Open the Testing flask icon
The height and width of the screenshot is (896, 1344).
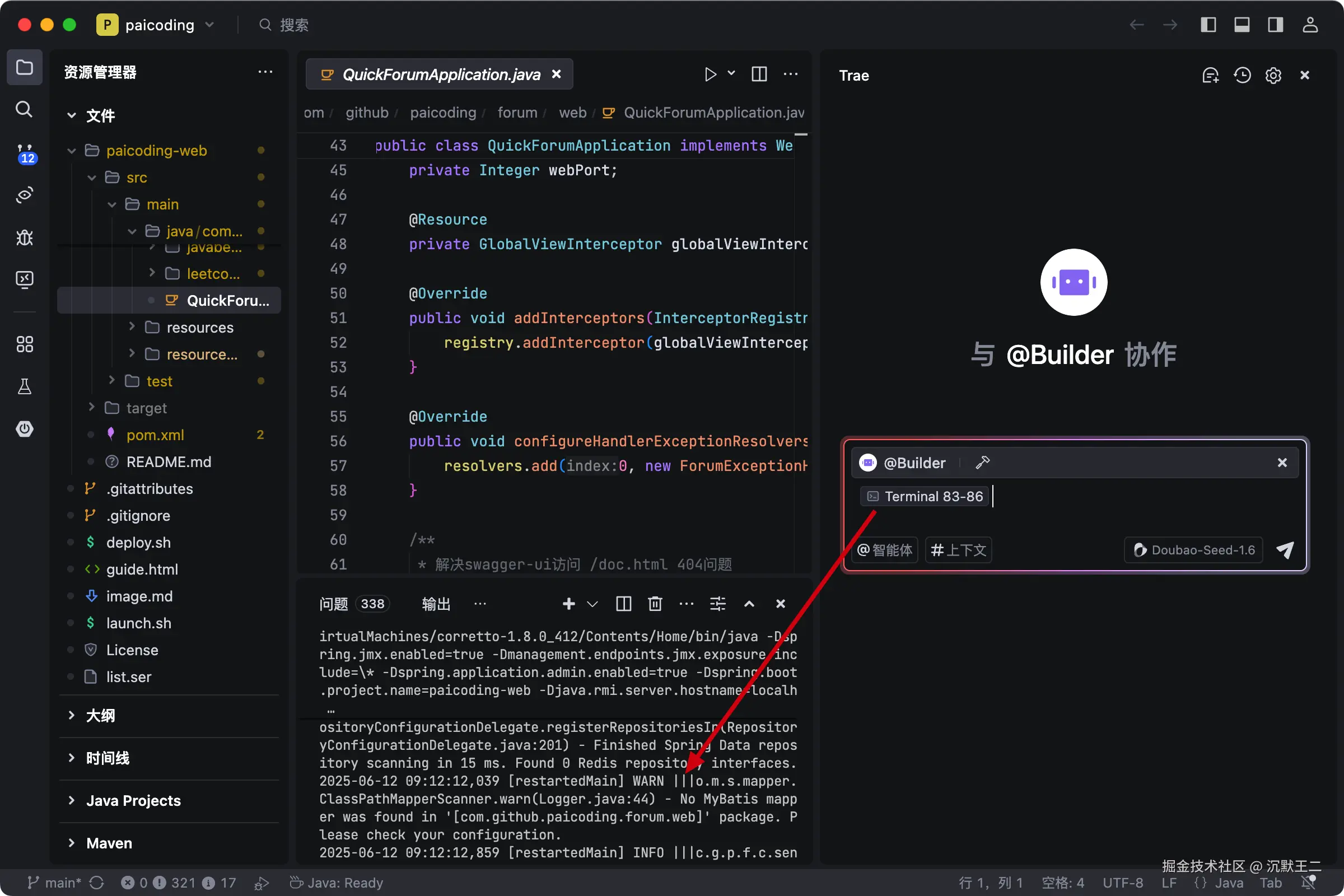click(x=24, y=387)
